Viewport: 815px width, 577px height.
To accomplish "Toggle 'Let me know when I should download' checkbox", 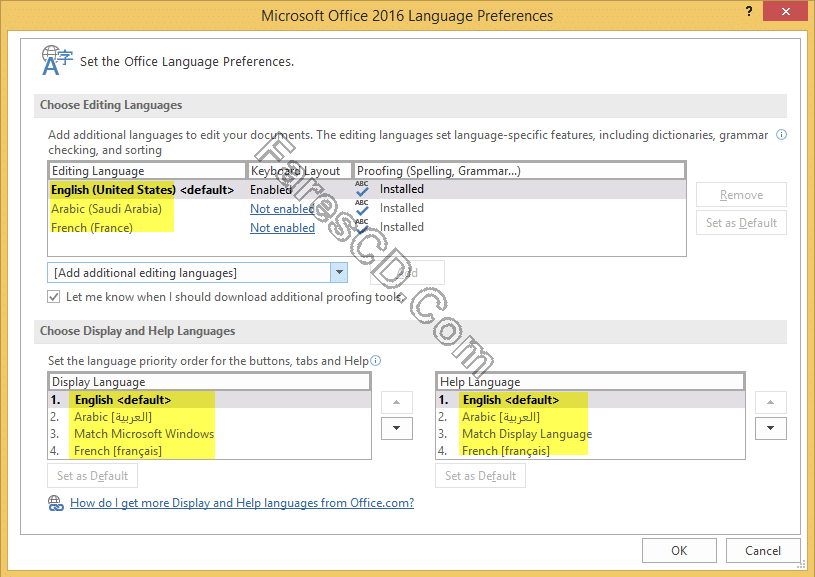I will [54, 297].
